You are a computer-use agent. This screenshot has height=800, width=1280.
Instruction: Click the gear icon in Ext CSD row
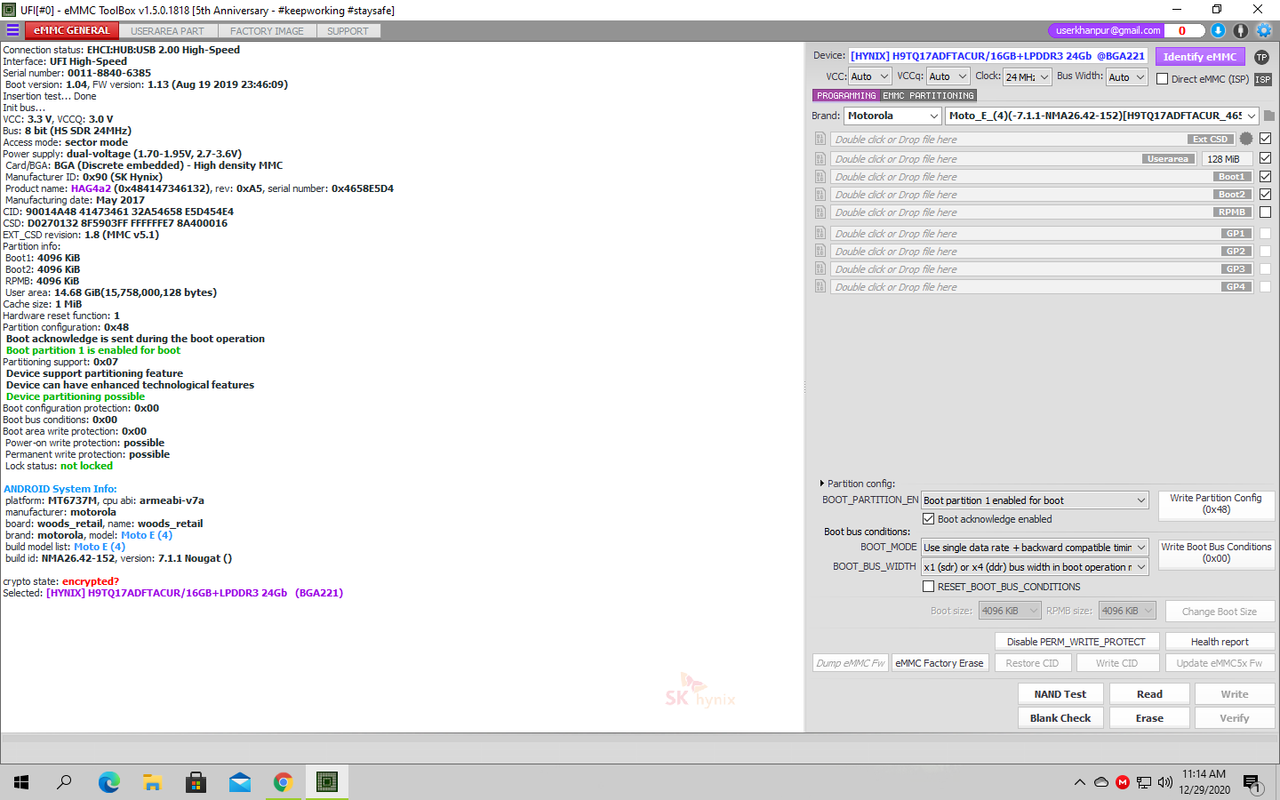1246,139
